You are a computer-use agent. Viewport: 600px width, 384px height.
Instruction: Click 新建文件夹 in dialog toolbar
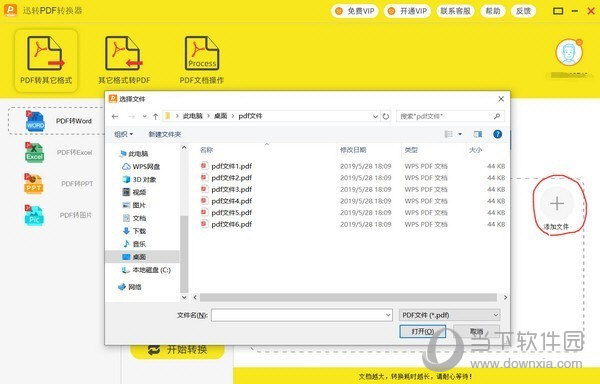click(165, 134)
